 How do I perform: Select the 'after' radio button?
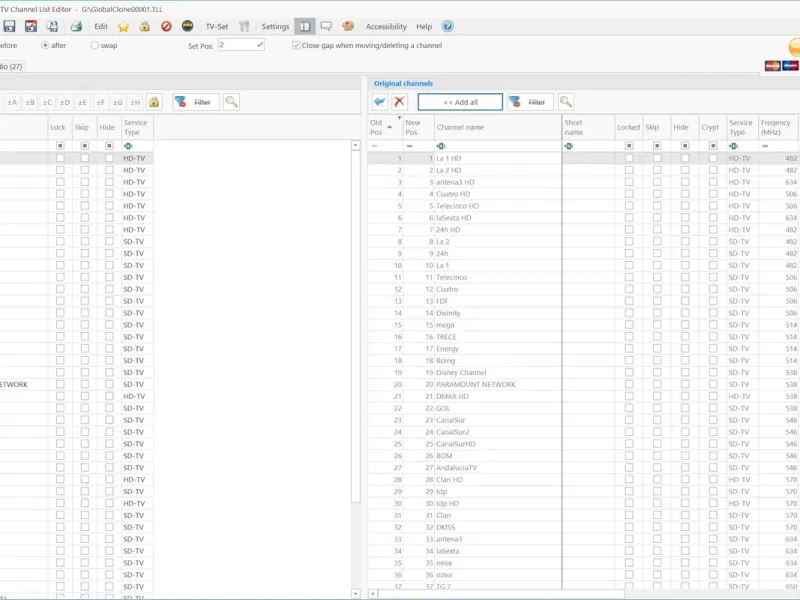[45, 45]
